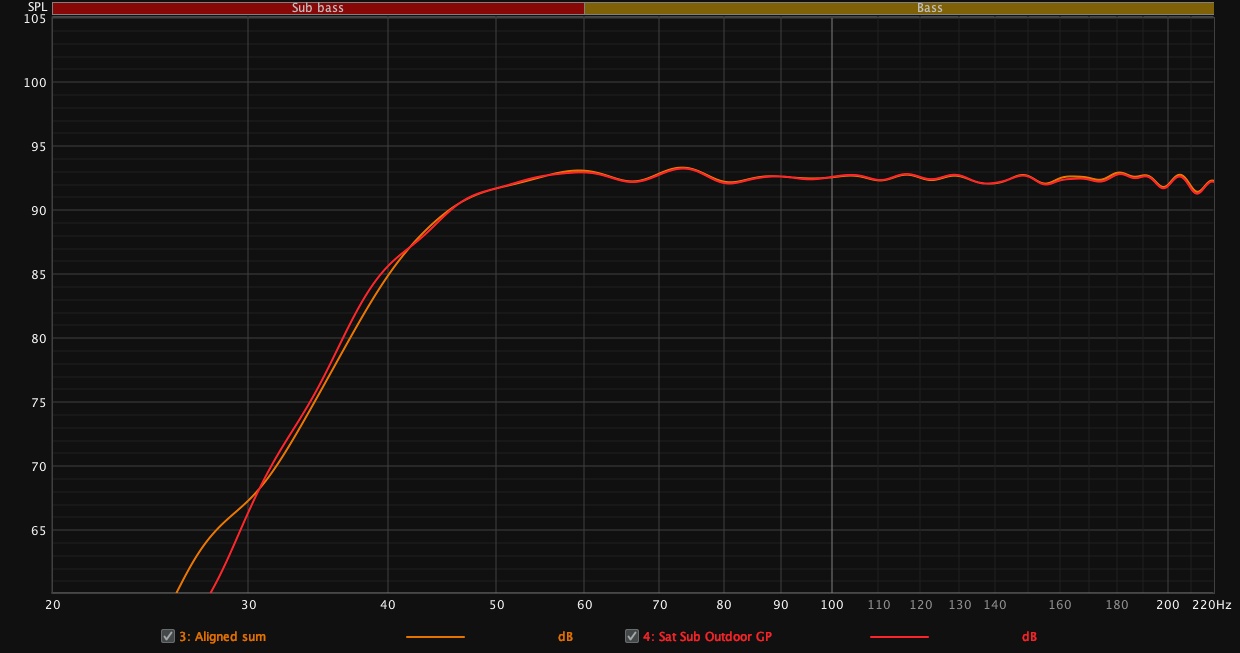Click the 220Hz label on frequency axis
This screenshot has height=653, width=1240.
click(1214, 605)
